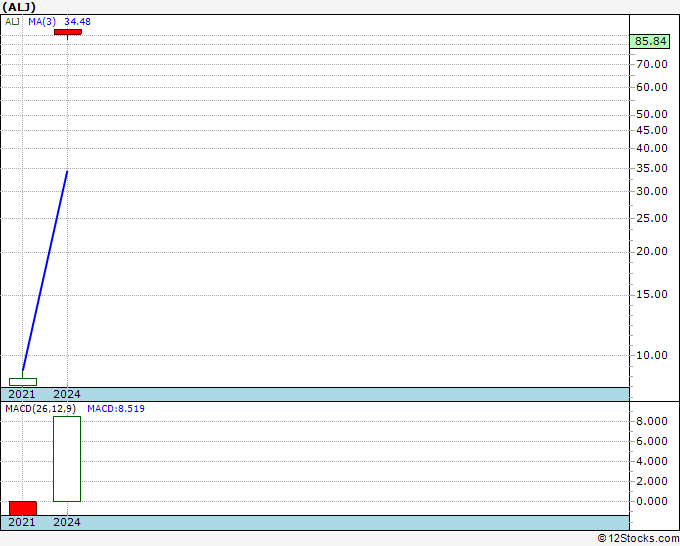Viewport: 680px width, 546px height.
Task: Click the ALJ legend label
Action: tap(12, 21)
